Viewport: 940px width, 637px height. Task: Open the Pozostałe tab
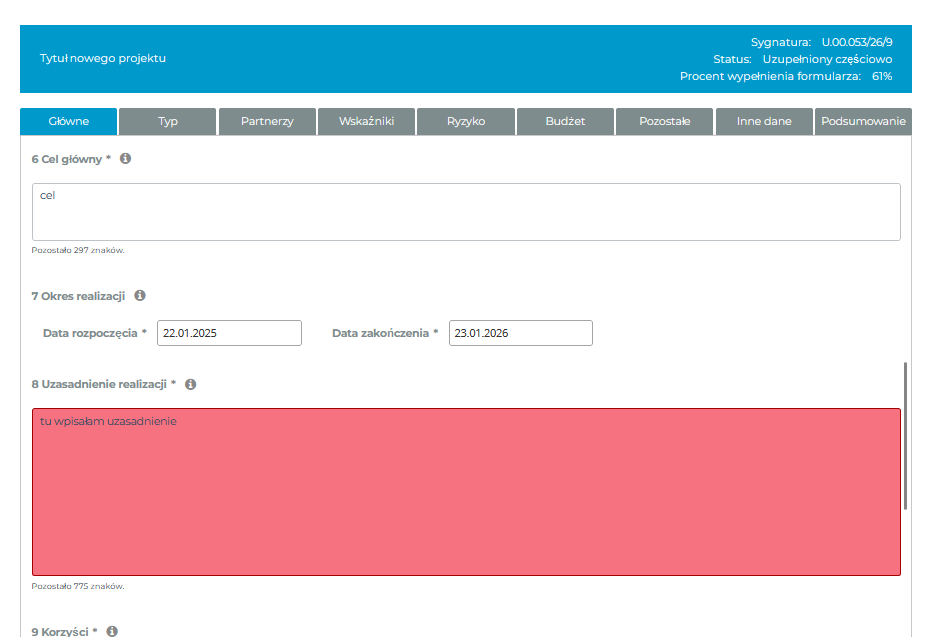tap(664, 121)
